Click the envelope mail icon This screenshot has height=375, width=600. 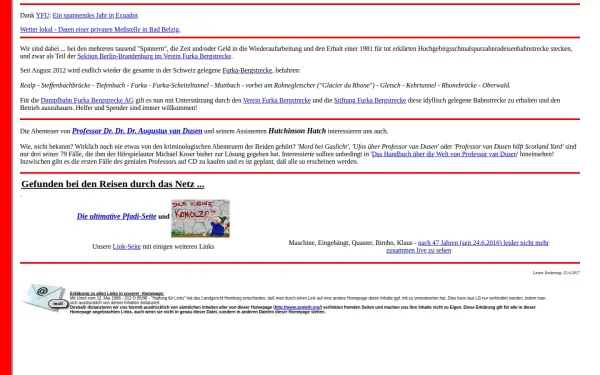coord(45,298)
